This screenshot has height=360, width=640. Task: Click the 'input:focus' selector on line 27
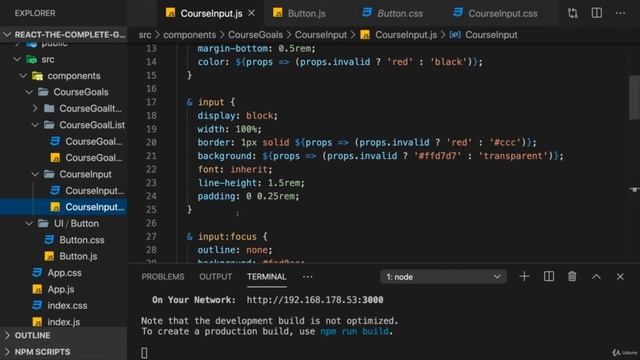point(227,237)
